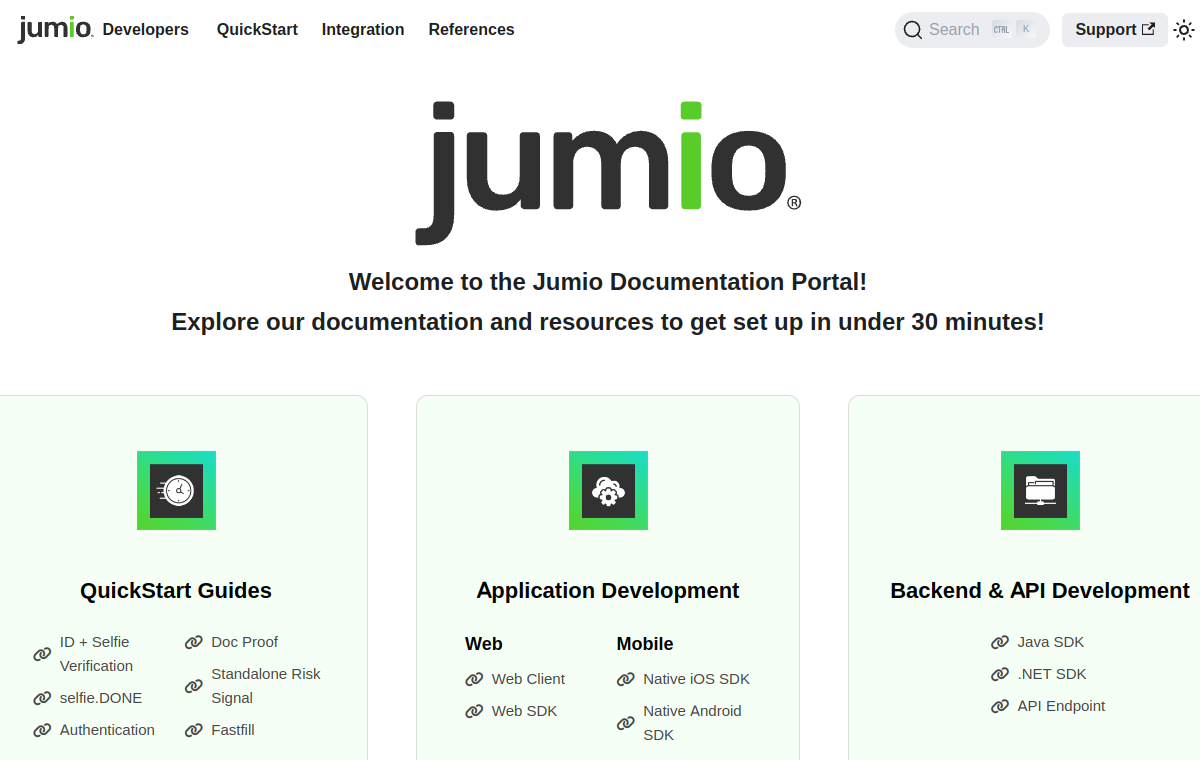
Task: Focus the Search input field
Action: pos(971,30)
